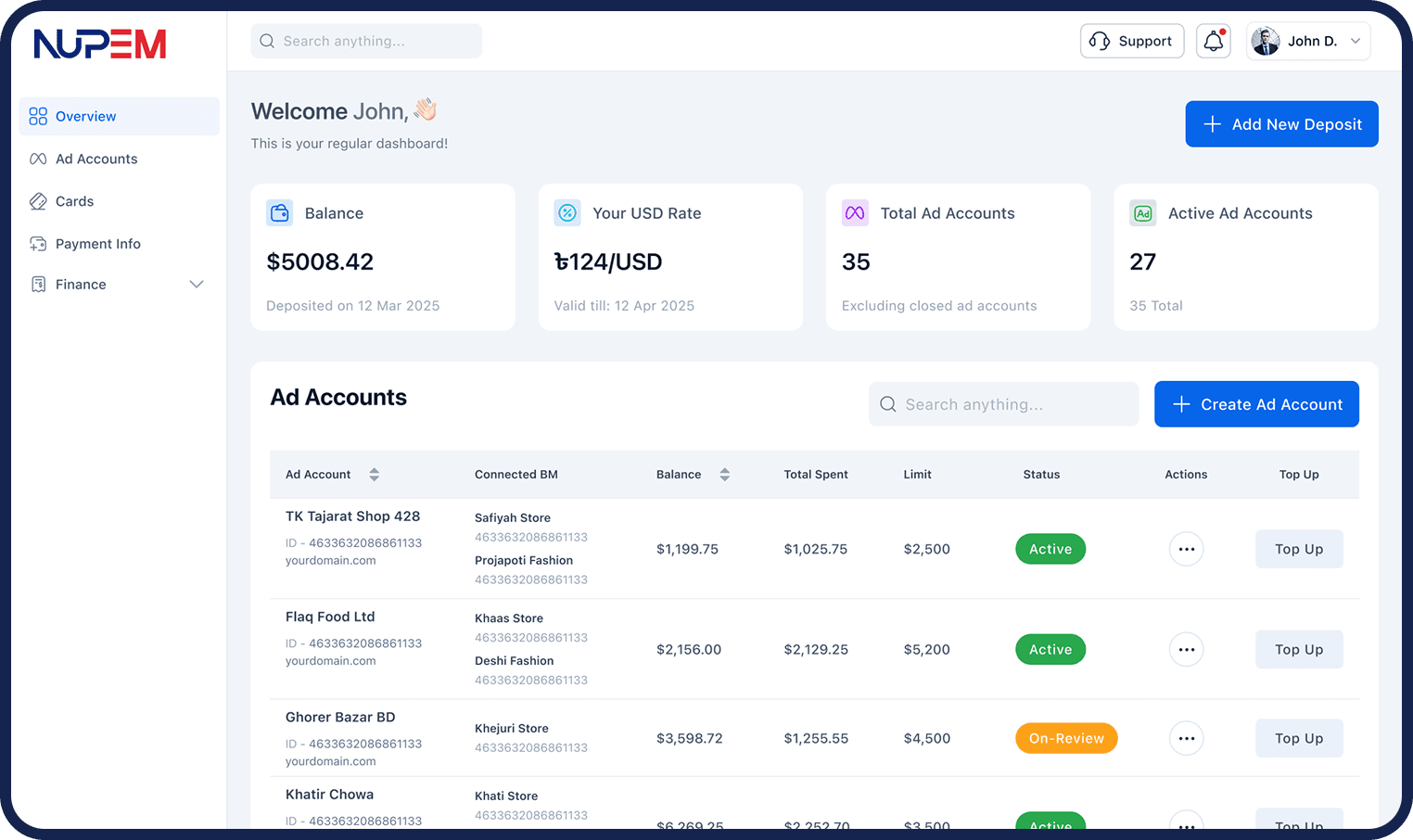Viewport: 1413px width, 840px height.
Task: Click the wallet icon on Balance card
Action: tap(279, 213)
